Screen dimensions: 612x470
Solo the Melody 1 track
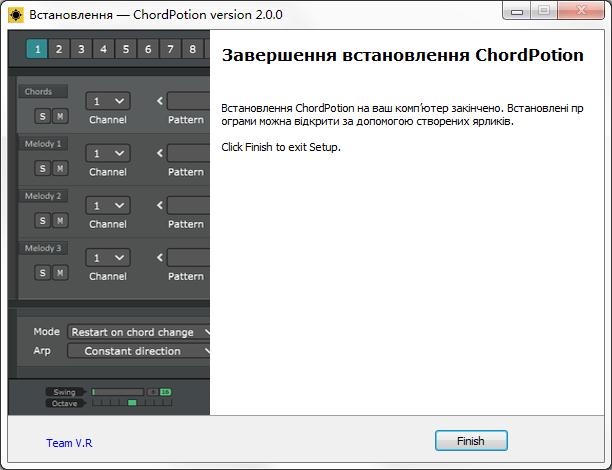(x=43, y=168)
